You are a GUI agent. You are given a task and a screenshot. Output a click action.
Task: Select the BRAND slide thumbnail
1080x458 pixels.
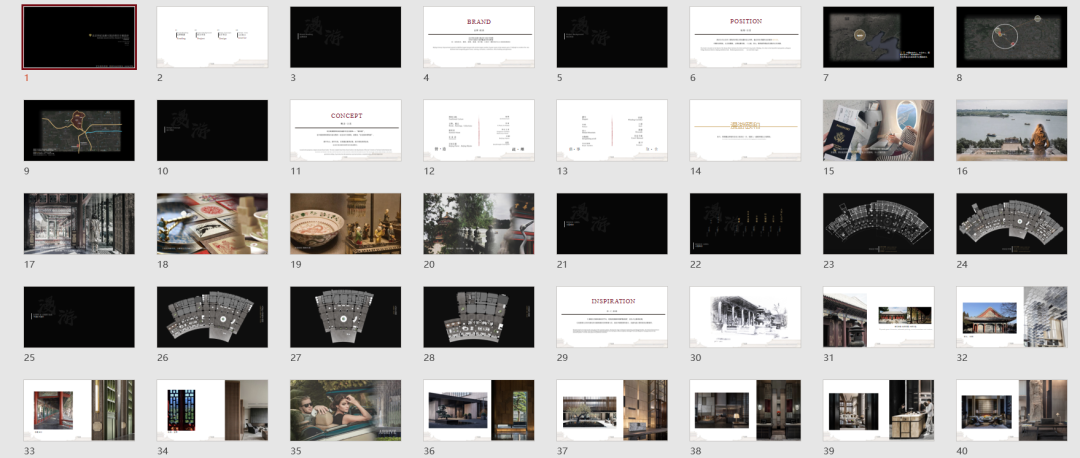[479, 37]
